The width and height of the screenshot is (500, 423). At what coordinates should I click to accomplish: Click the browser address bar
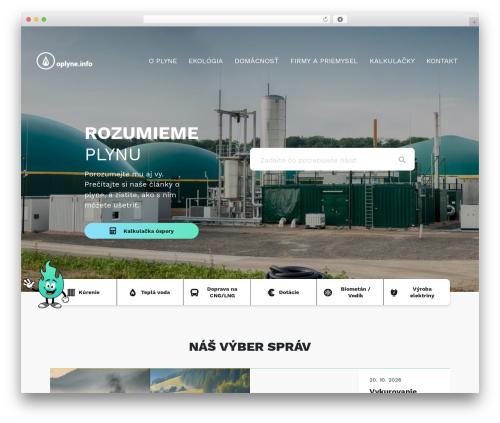237,19
